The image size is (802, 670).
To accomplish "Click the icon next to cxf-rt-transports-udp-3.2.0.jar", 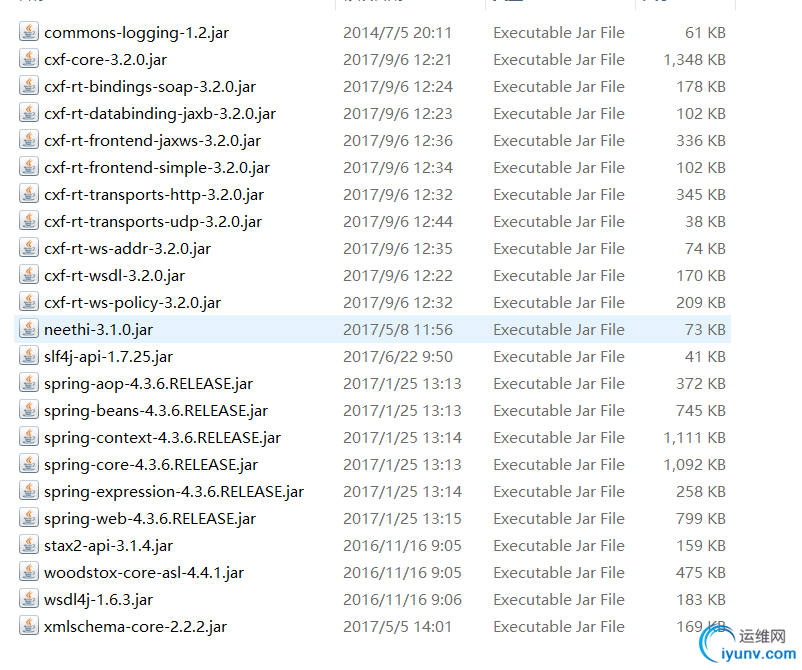I will 29,221.
